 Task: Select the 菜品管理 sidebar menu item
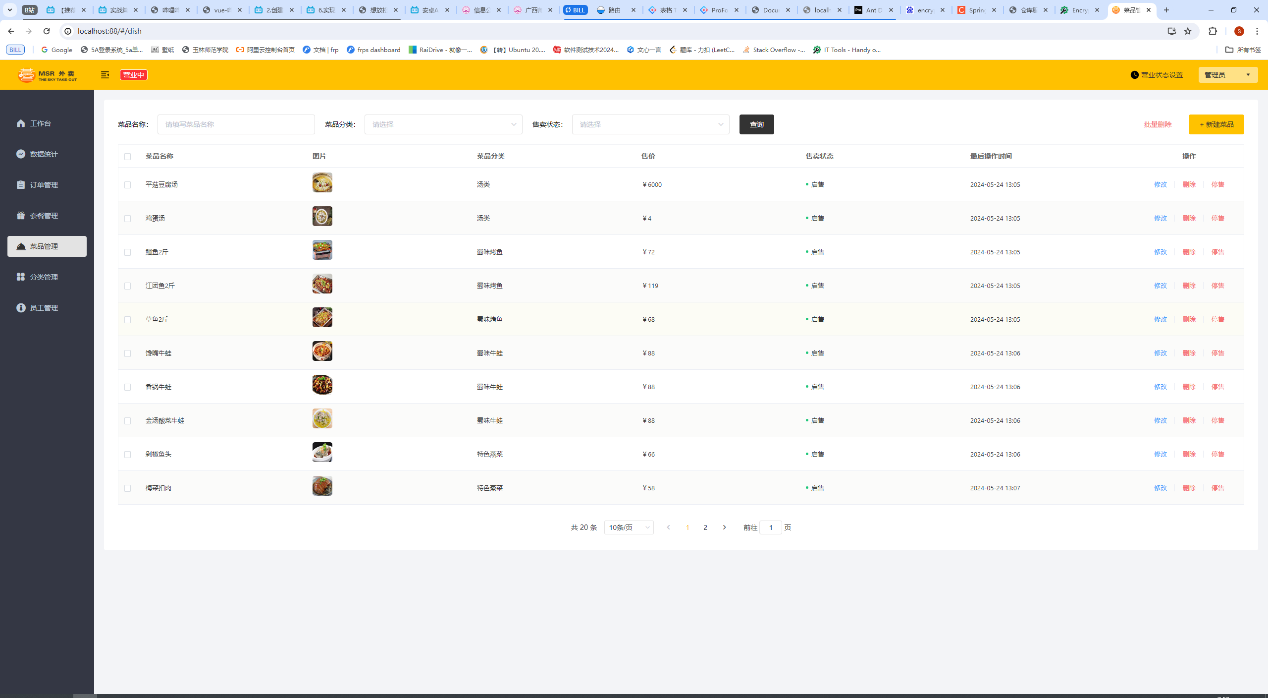pos(47,246)
